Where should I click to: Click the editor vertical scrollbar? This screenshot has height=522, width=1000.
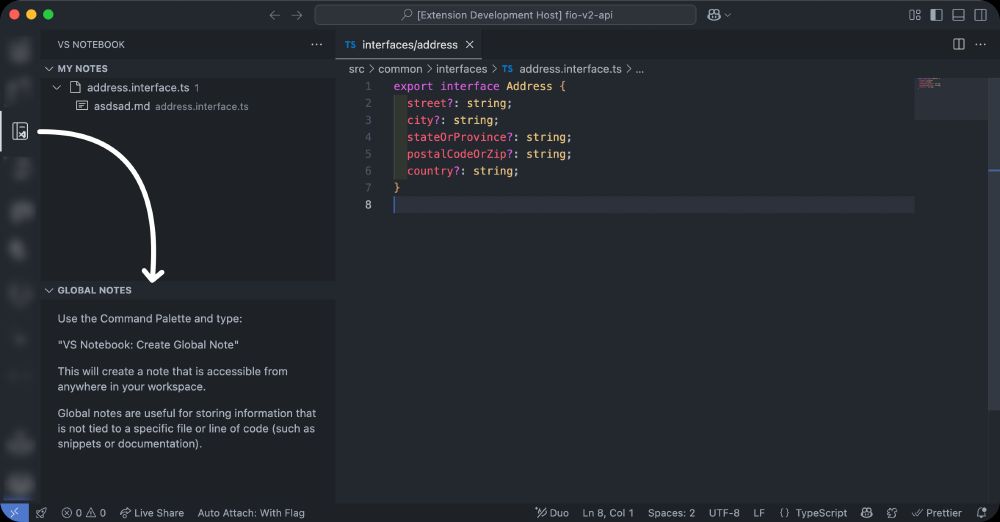click(994, 245)
